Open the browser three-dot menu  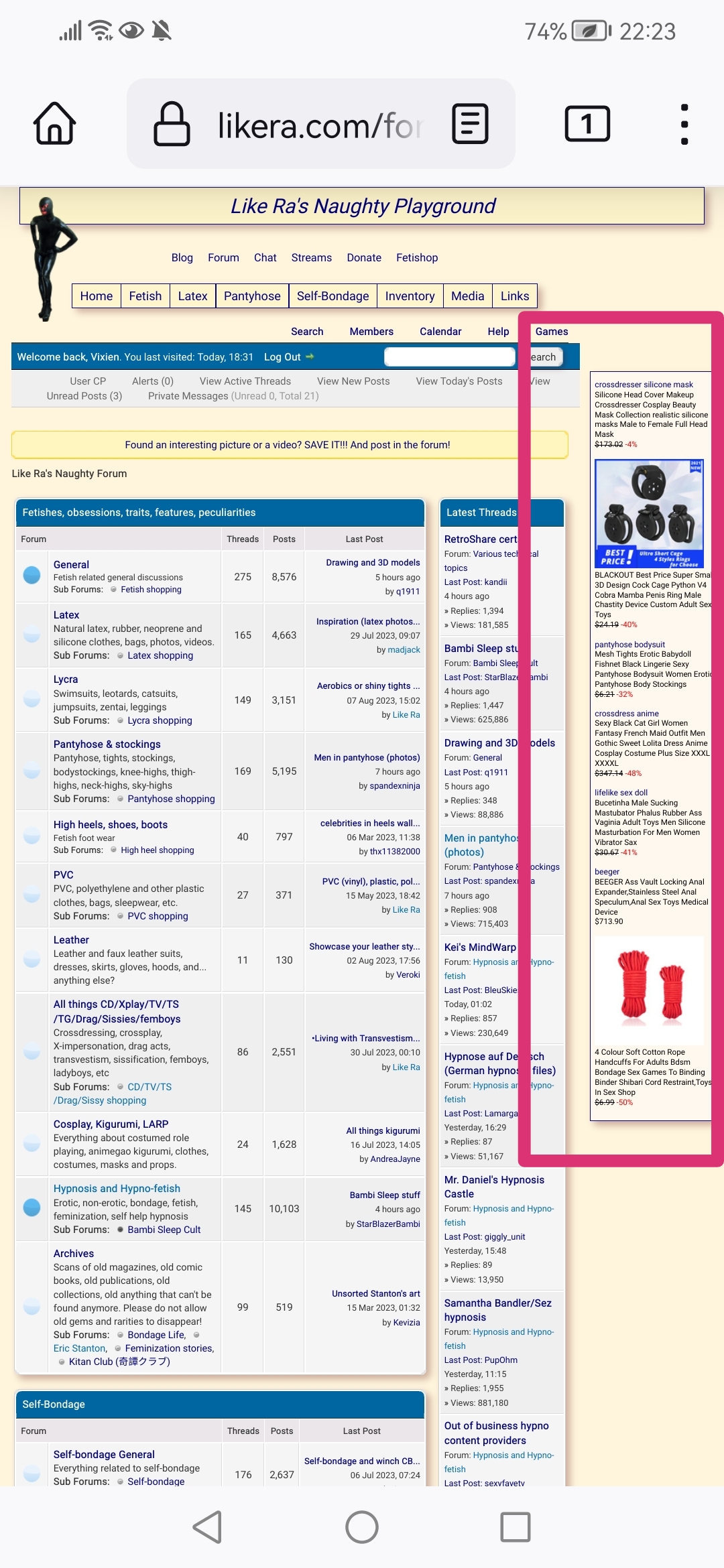pyautogui.click(x=684, y=124)
